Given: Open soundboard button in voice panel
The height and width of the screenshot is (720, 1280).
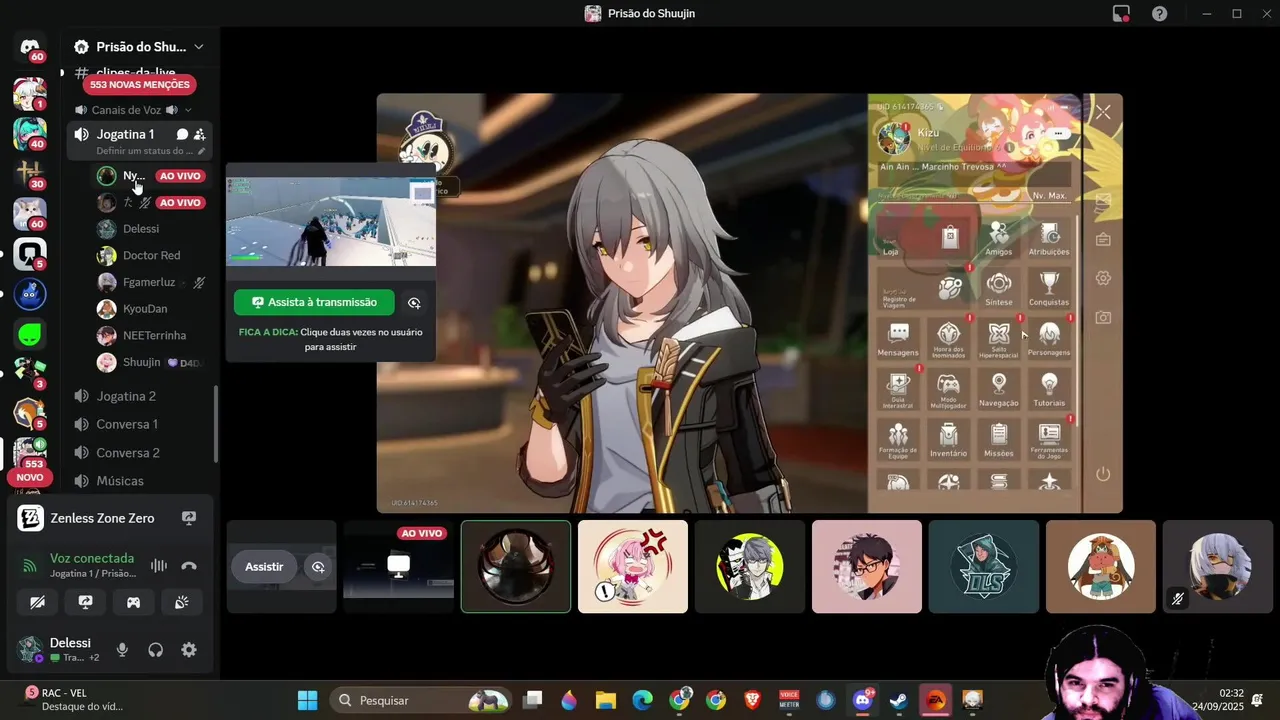Looking at the screenshot, I should click(x=181, y=602).
